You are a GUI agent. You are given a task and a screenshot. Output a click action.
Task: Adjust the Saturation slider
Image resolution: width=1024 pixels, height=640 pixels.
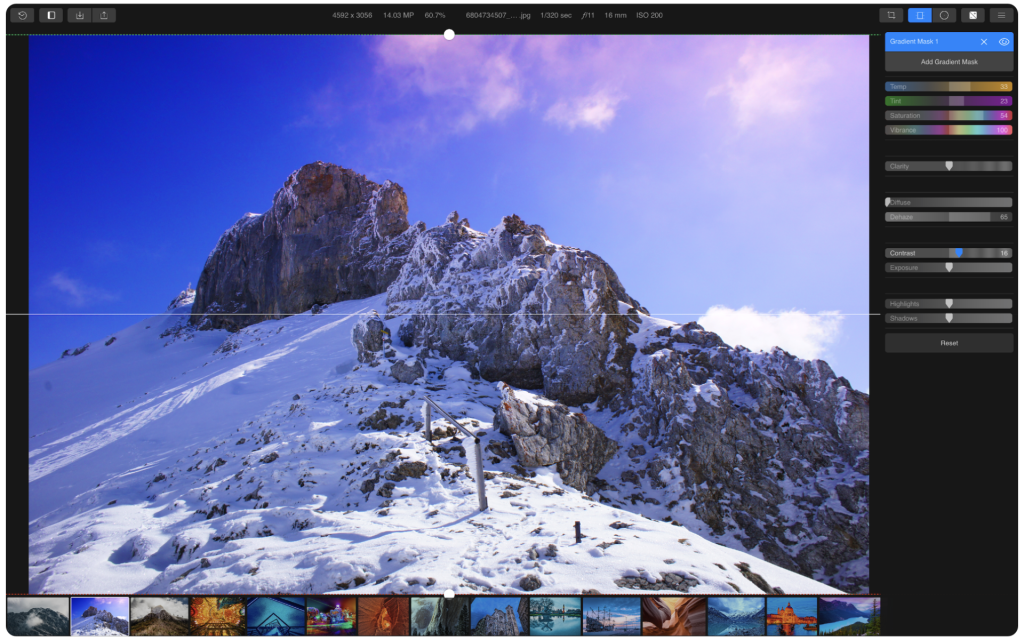tap(949, 116)
